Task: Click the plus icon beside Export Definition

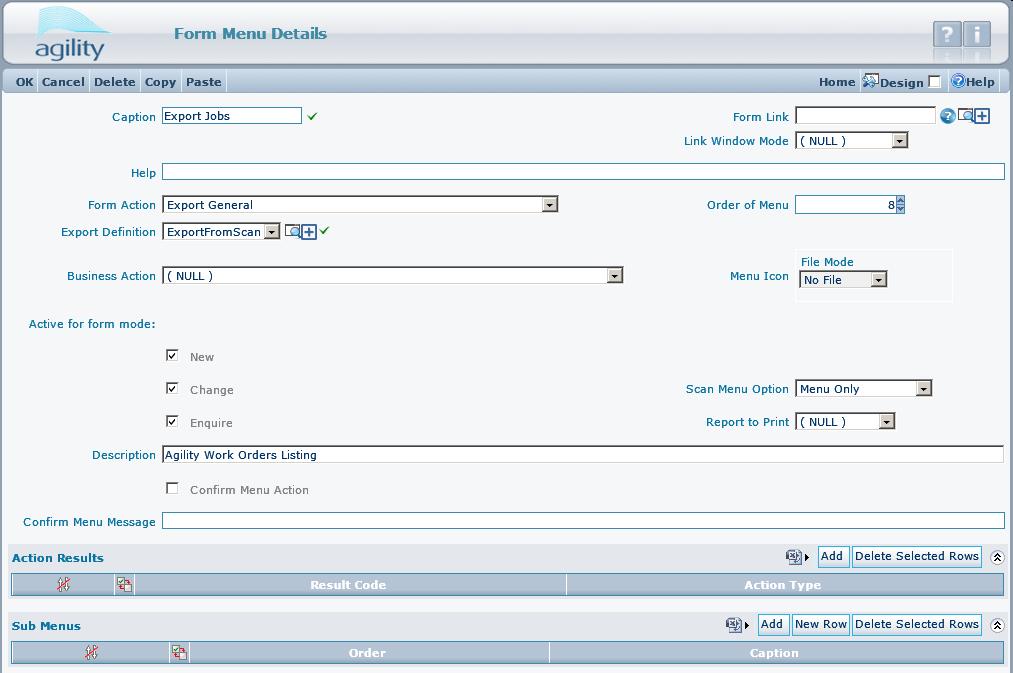Action: point(309,232)
